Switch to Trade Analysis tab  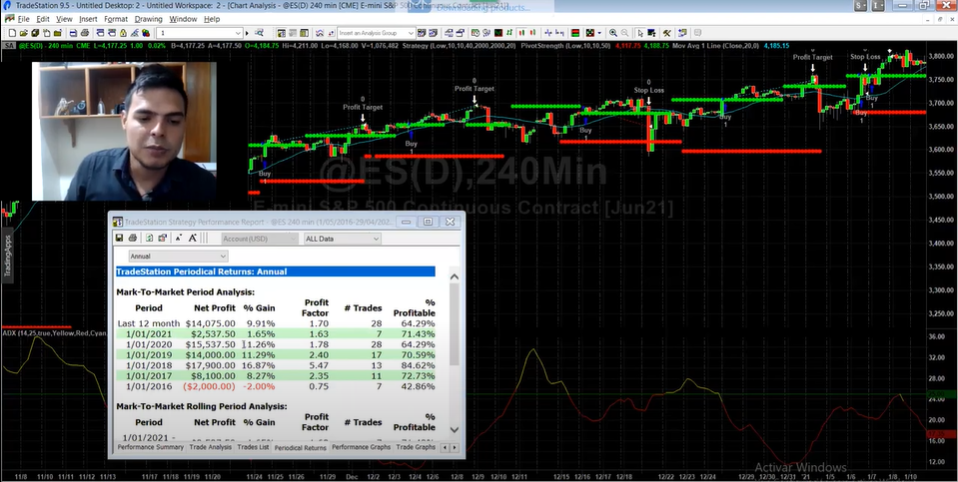point(210,447)
